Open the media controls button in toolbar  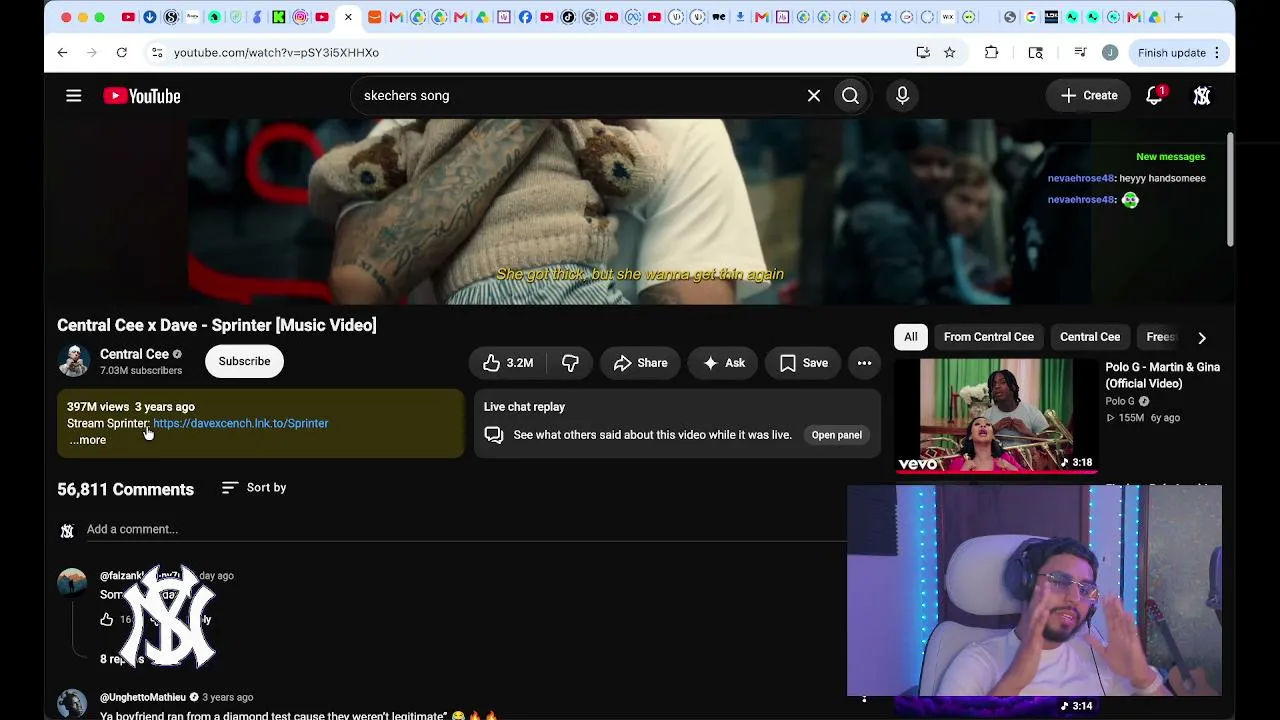[1080, 52]
